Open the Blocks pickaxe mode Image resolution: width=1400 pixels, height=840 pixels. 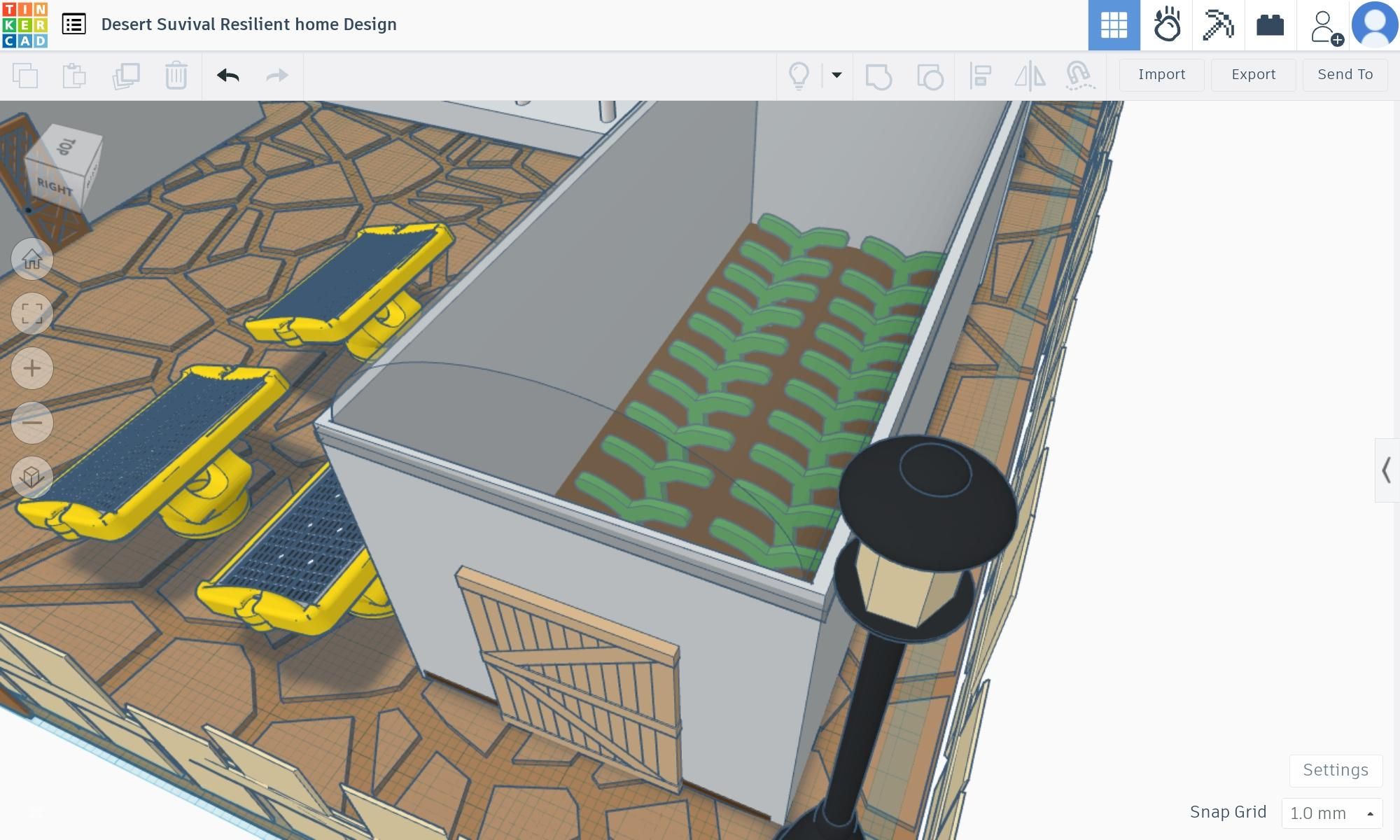[1218, 25]
